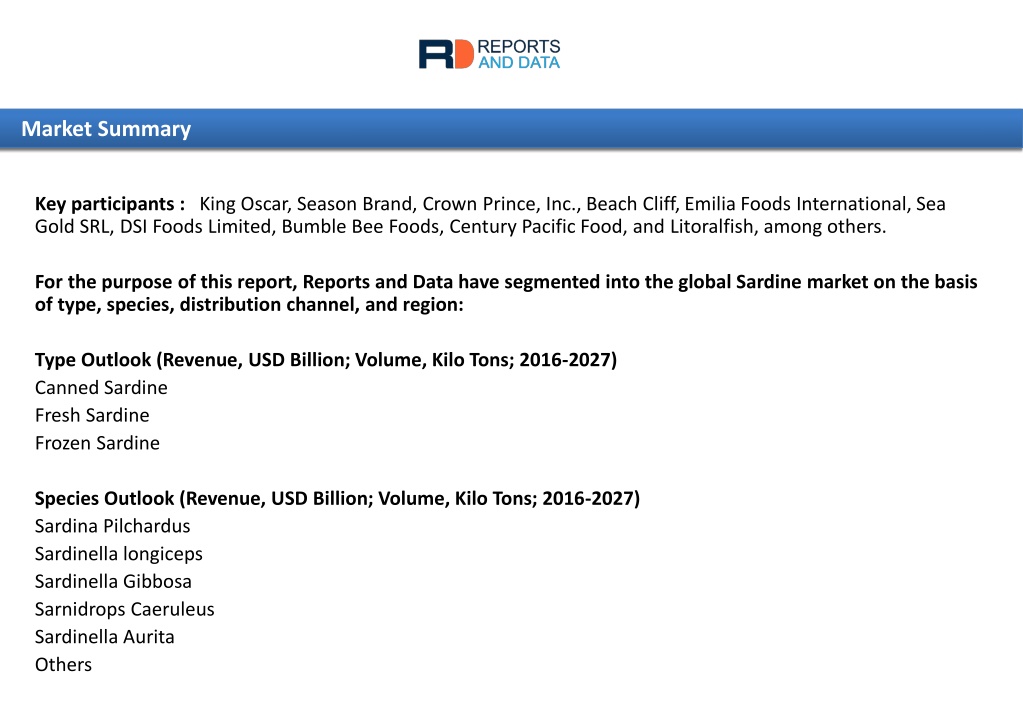Click 'Bumble Bee Foods' in the participants list

361,227
